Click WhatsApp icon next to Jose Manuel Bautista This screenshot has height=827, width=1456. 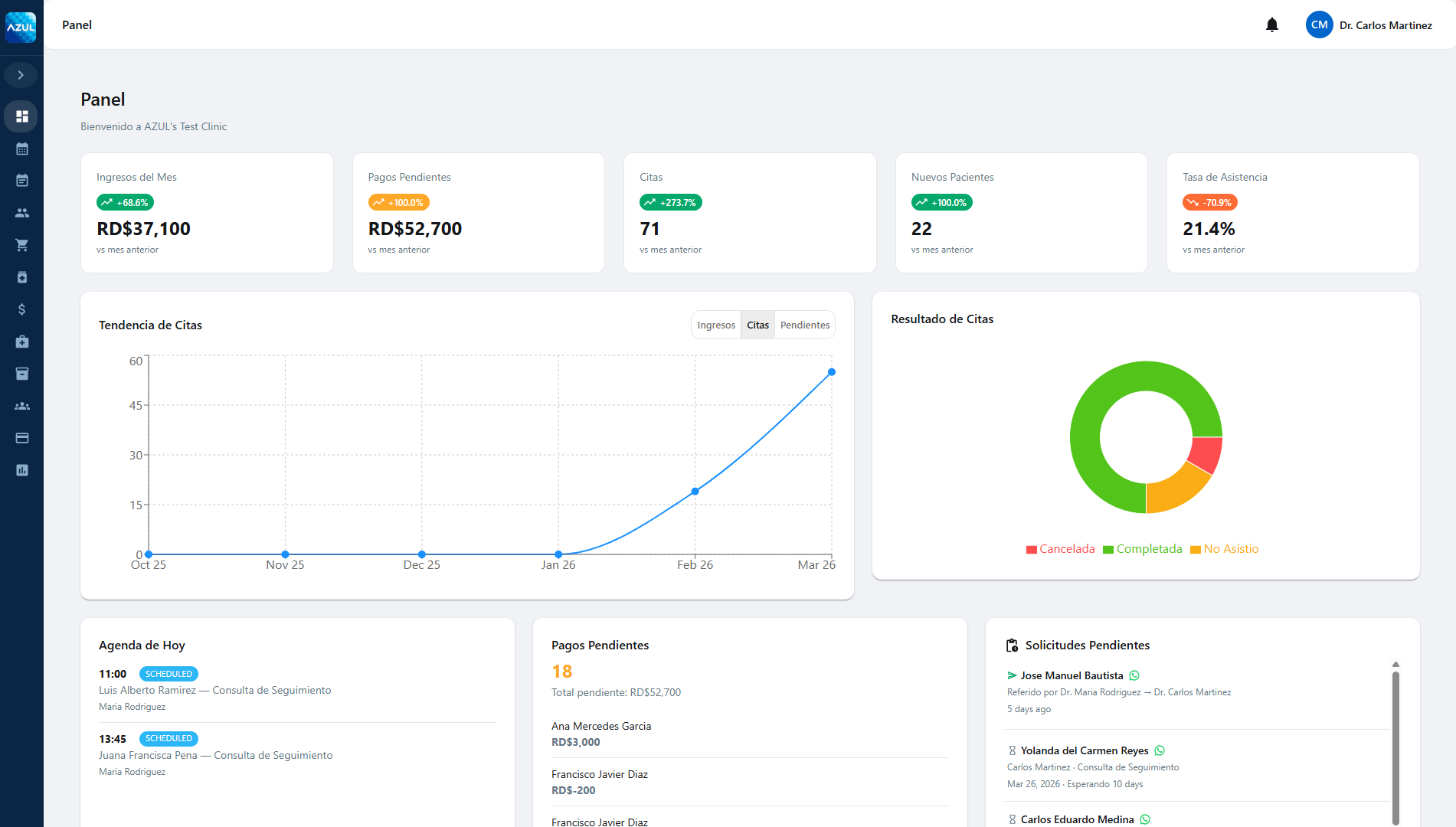pos(1134,675)
